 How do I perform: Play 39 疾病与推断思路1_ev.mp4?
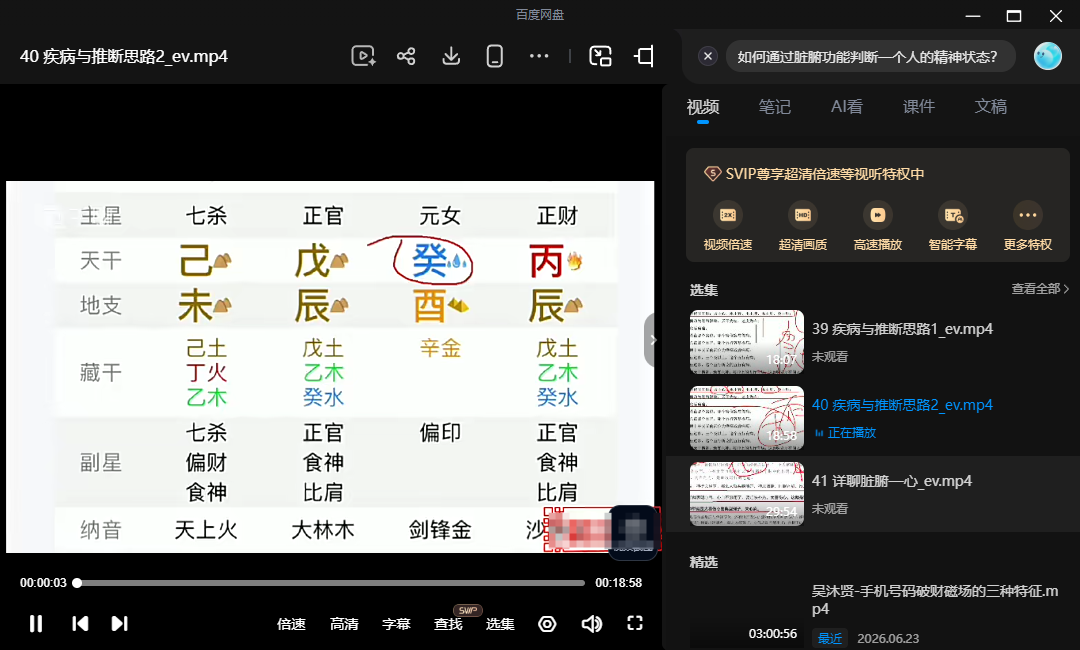coord(902,329)
